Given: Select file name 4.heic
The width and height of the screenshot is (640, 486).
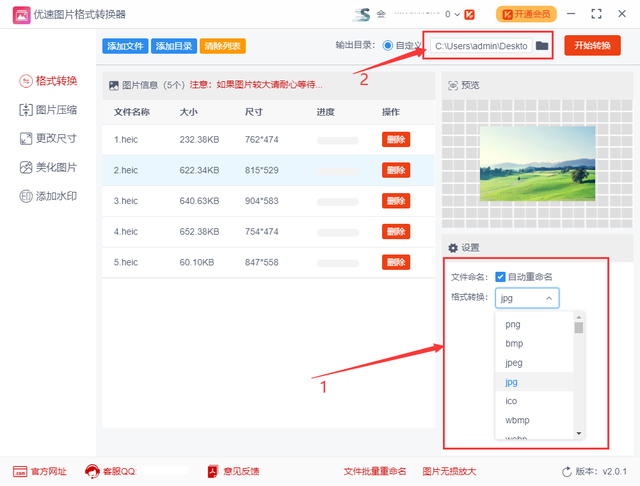Looking at the screenshot, I should pyautogui.click(x=126, y=231).
